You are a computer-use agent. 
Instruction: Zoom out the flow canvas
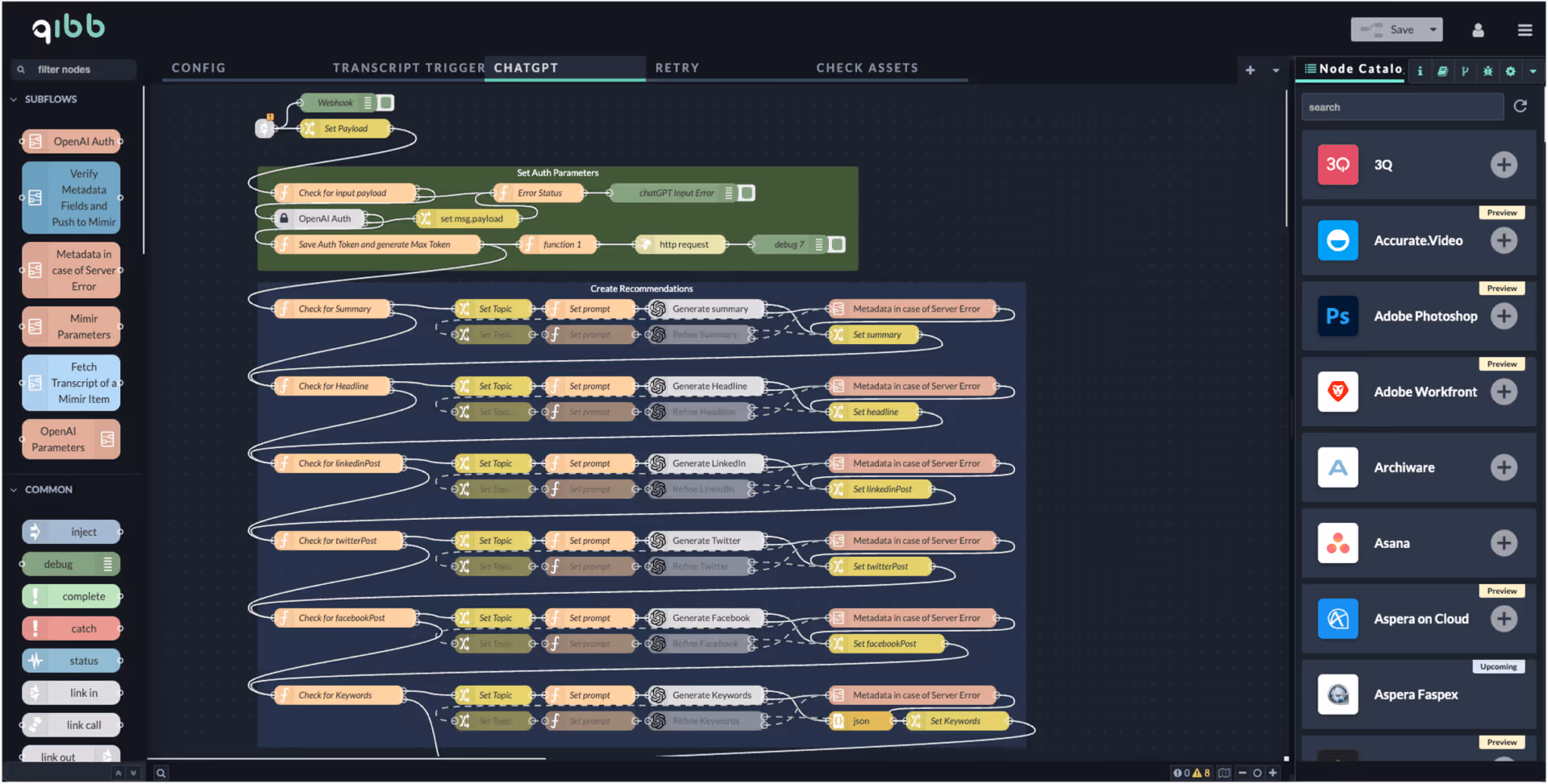coord(1242,774)
